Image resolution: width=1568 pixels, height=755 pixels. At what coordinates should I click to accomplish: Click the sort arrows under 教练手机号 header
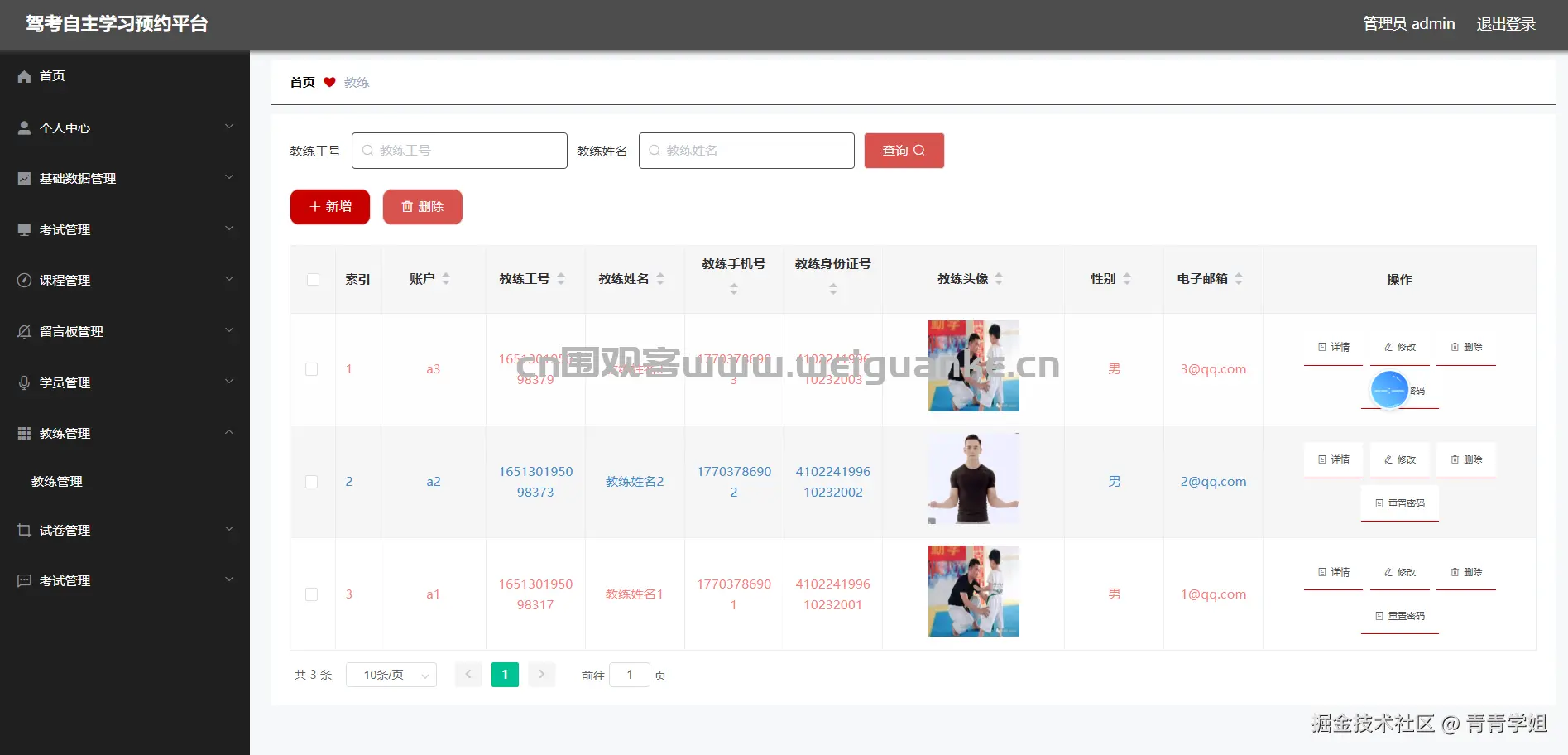(x=734, y=289)
